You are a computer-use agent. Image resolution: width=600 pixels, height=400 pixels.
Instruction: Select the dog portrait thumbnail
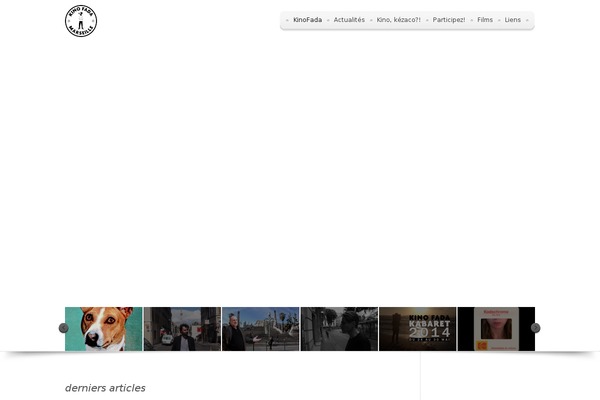click(104, 329)
